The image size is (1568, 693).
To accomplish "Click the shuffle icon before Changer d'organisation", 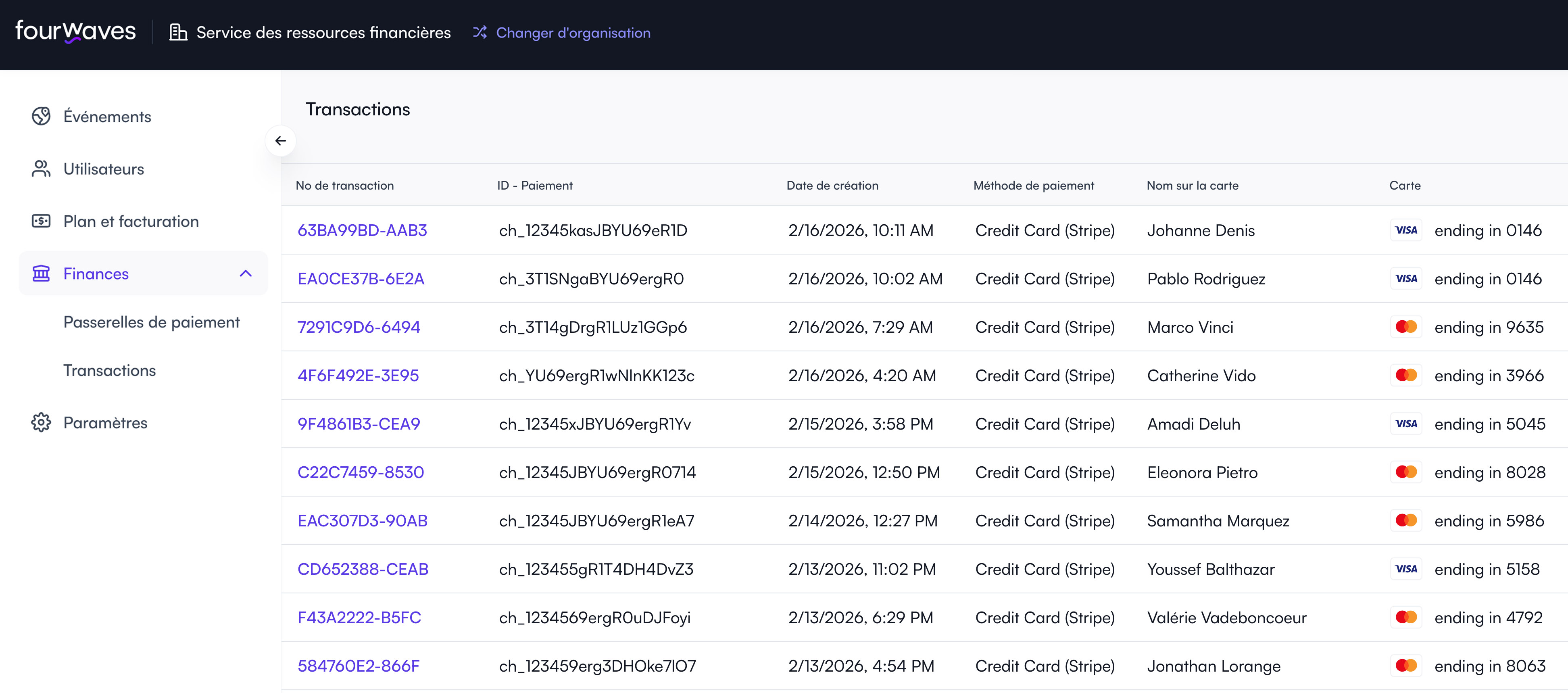I will (x=480, y=32).
